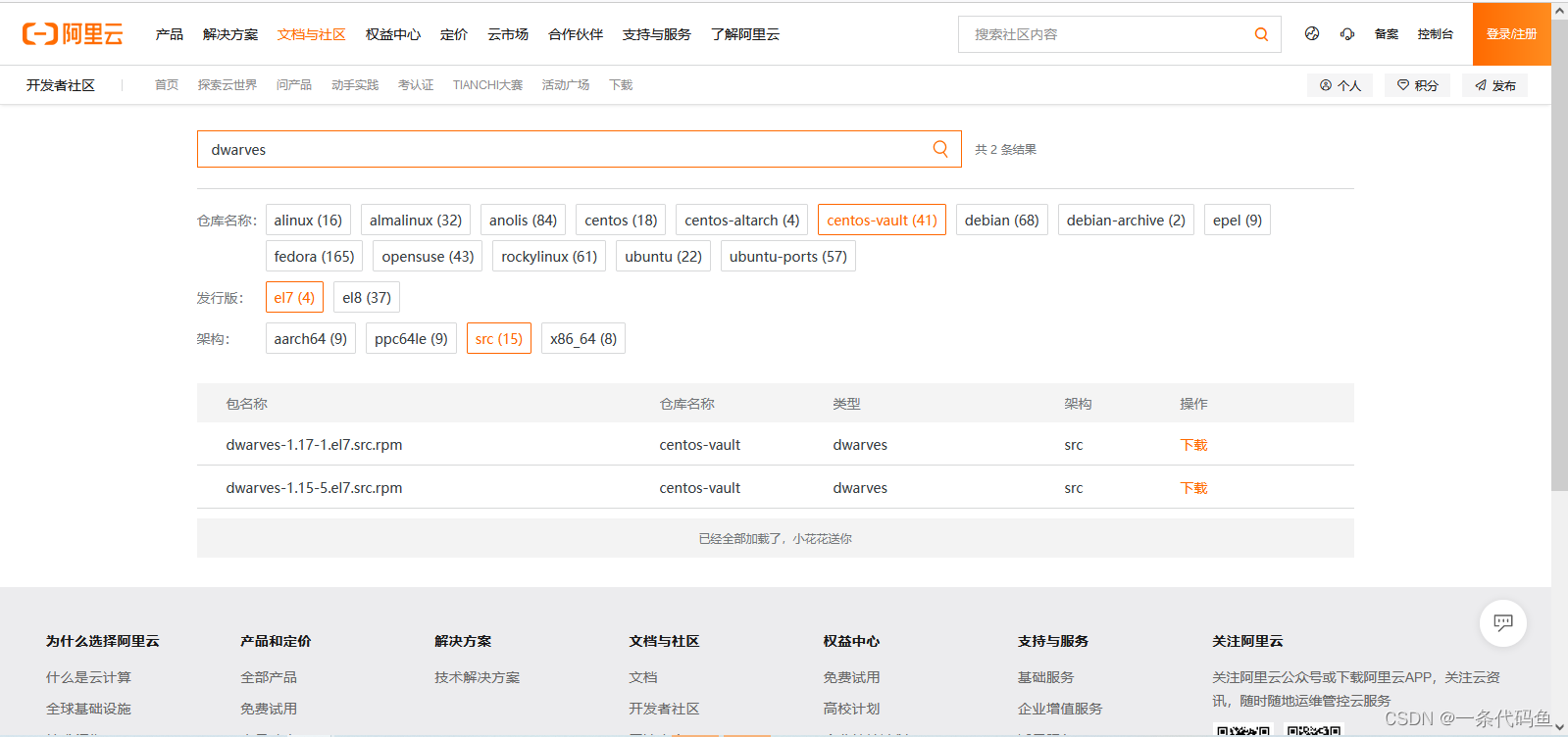Screen dimensions: 1568x737
Task: Click package name dwarves-1.15-5.el7.src.rpm
Action: tap(314, 488)
